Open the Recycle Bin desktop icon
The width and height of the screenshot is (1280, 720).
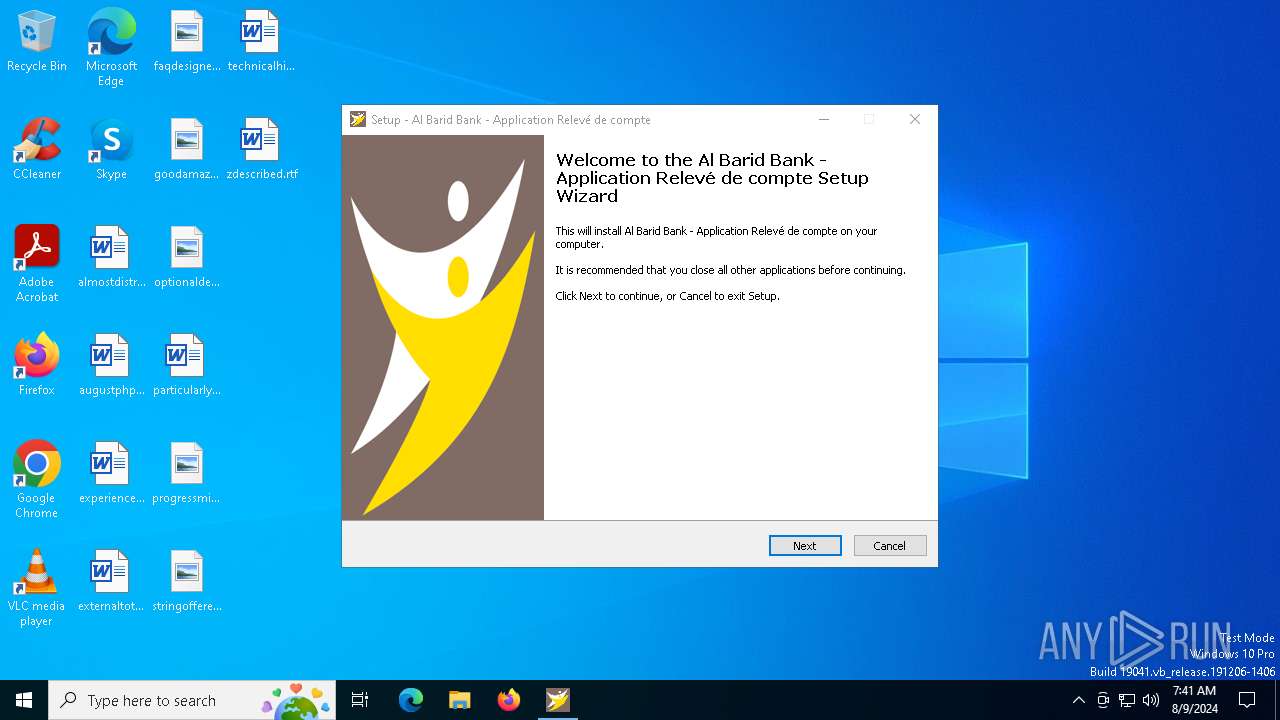(37, 41)
